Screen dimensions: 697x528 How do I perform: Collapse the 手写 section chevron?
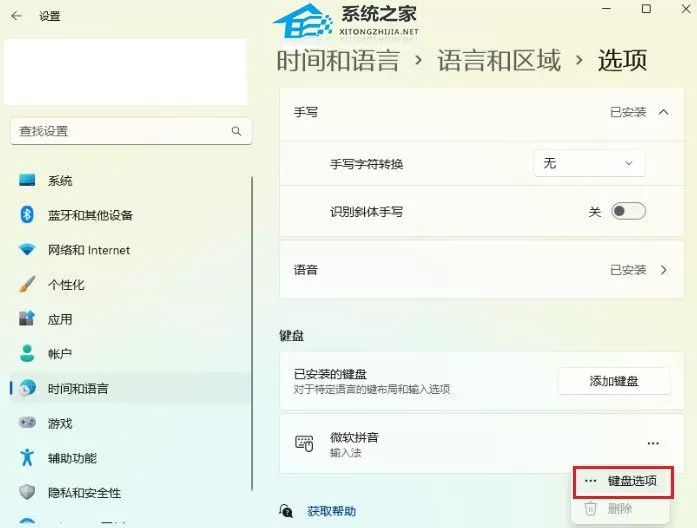(x=663, y=112)
